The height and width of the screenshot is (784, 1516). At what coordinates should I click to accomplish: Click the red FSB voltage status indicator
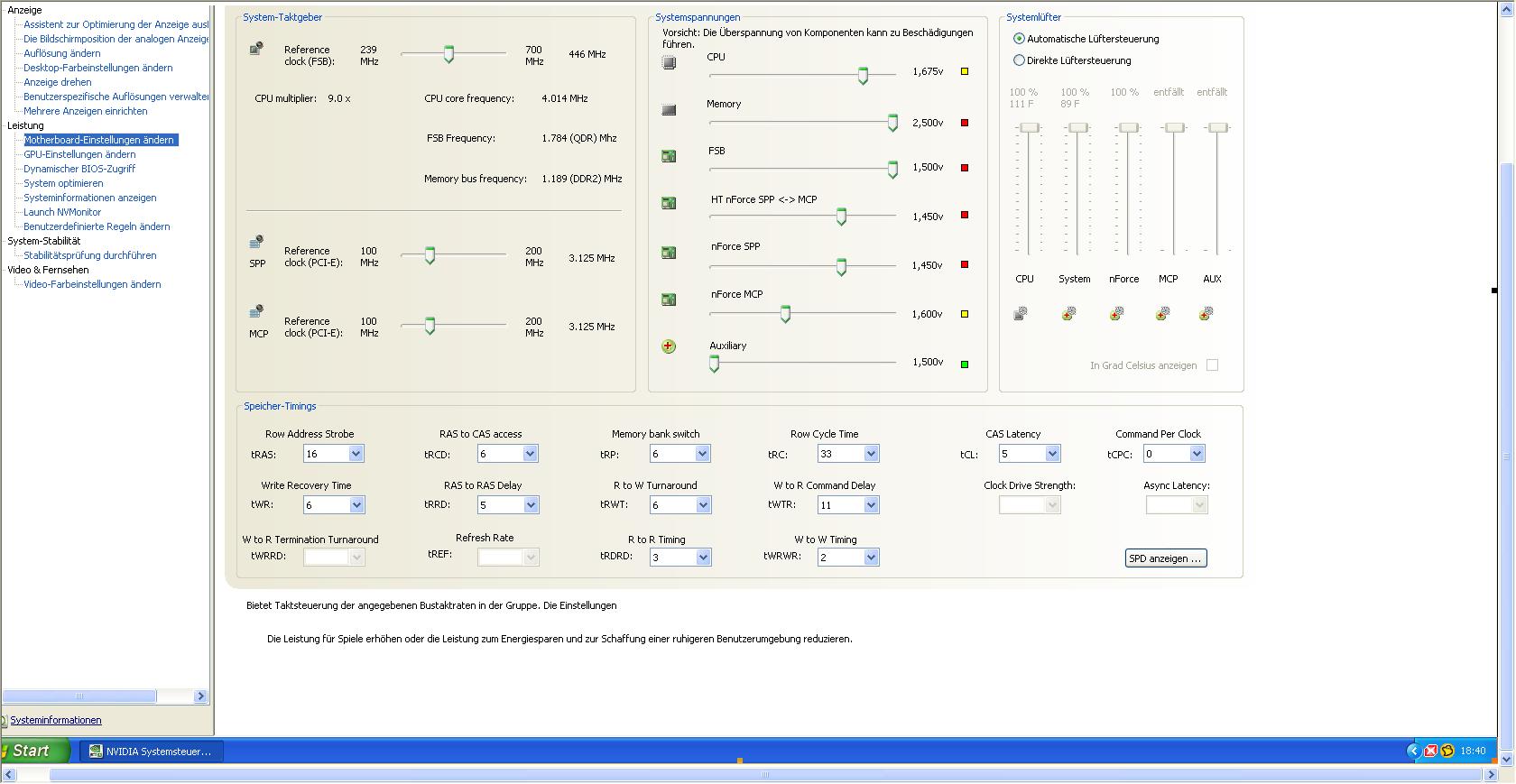pyautogui.click(x=965, y=168)
